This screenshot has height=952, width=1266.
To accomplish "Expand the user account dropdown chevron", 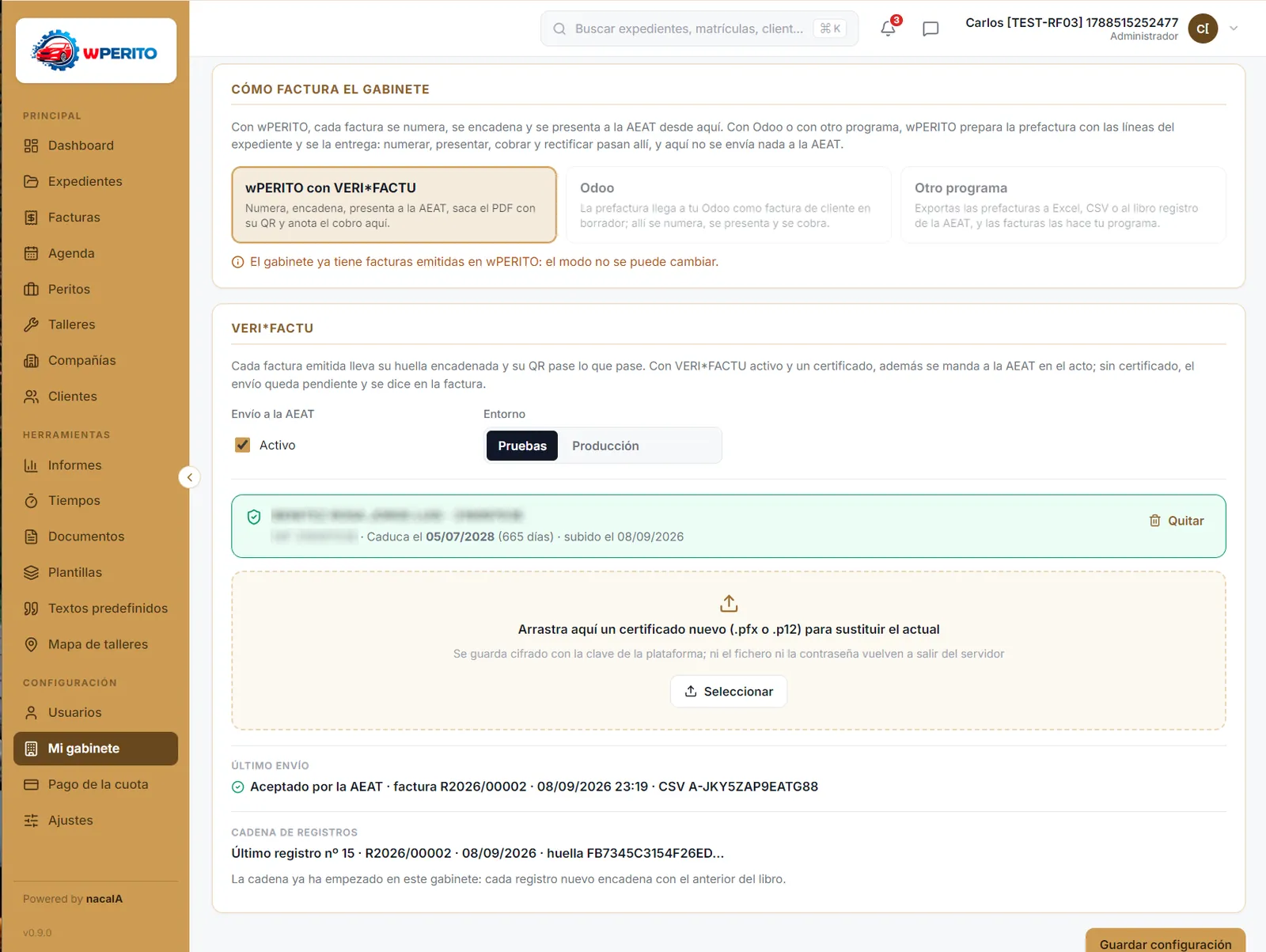I will pos(1234,28).
